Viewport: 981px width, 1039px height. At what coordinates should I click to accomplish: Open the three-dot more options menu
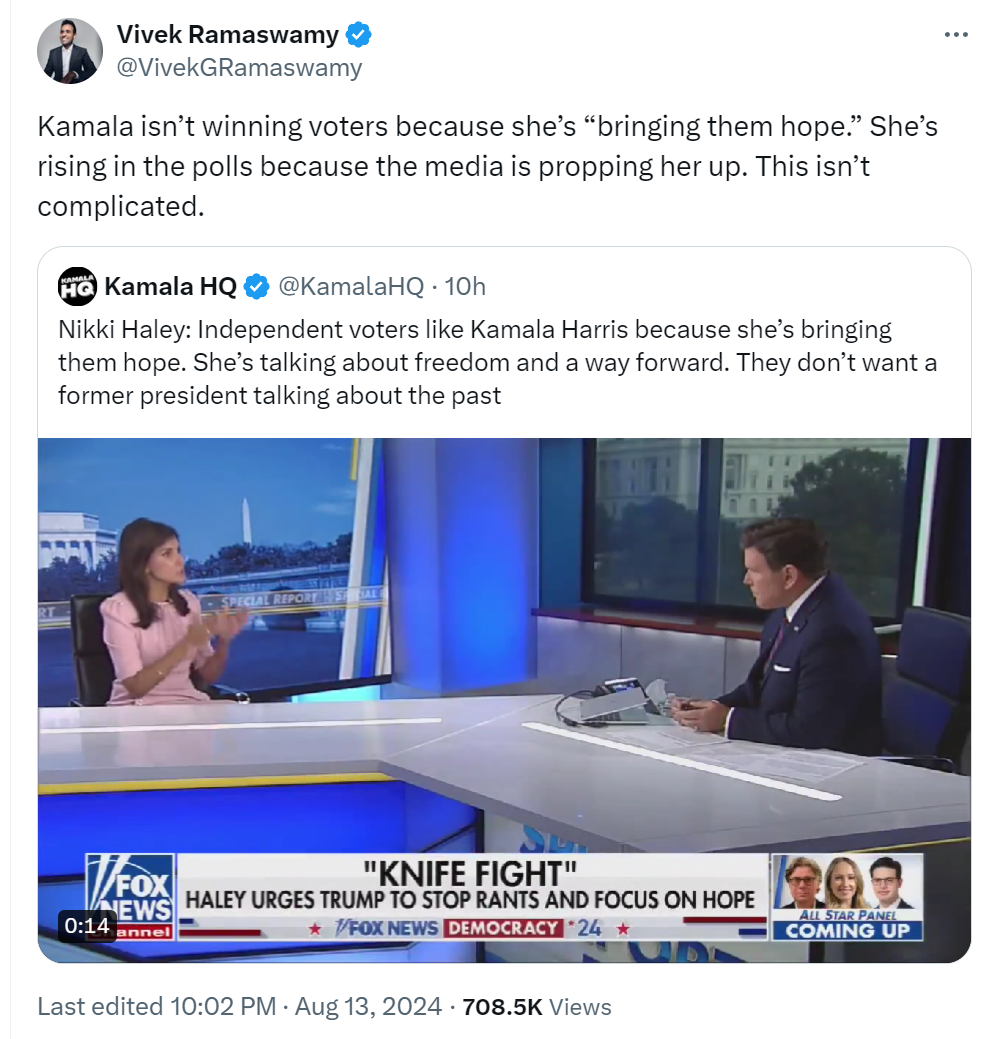coord(956,34)
